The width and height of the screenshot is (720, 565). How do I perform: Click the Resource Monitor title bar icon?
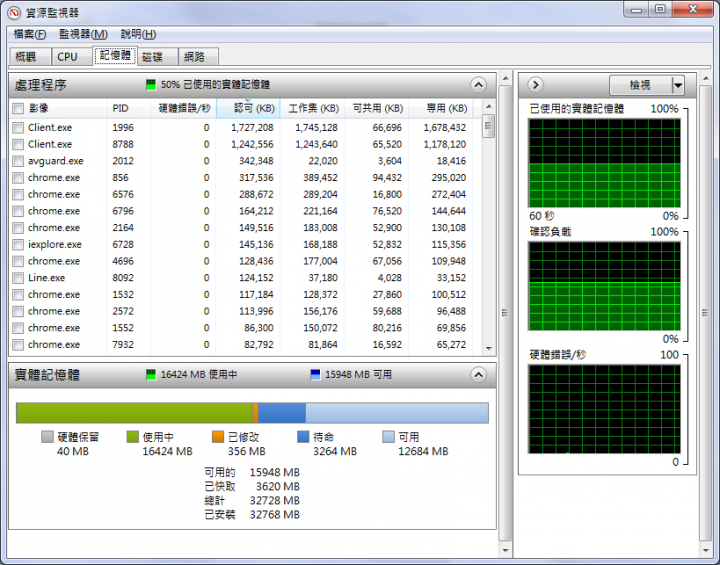coord(14,12)
